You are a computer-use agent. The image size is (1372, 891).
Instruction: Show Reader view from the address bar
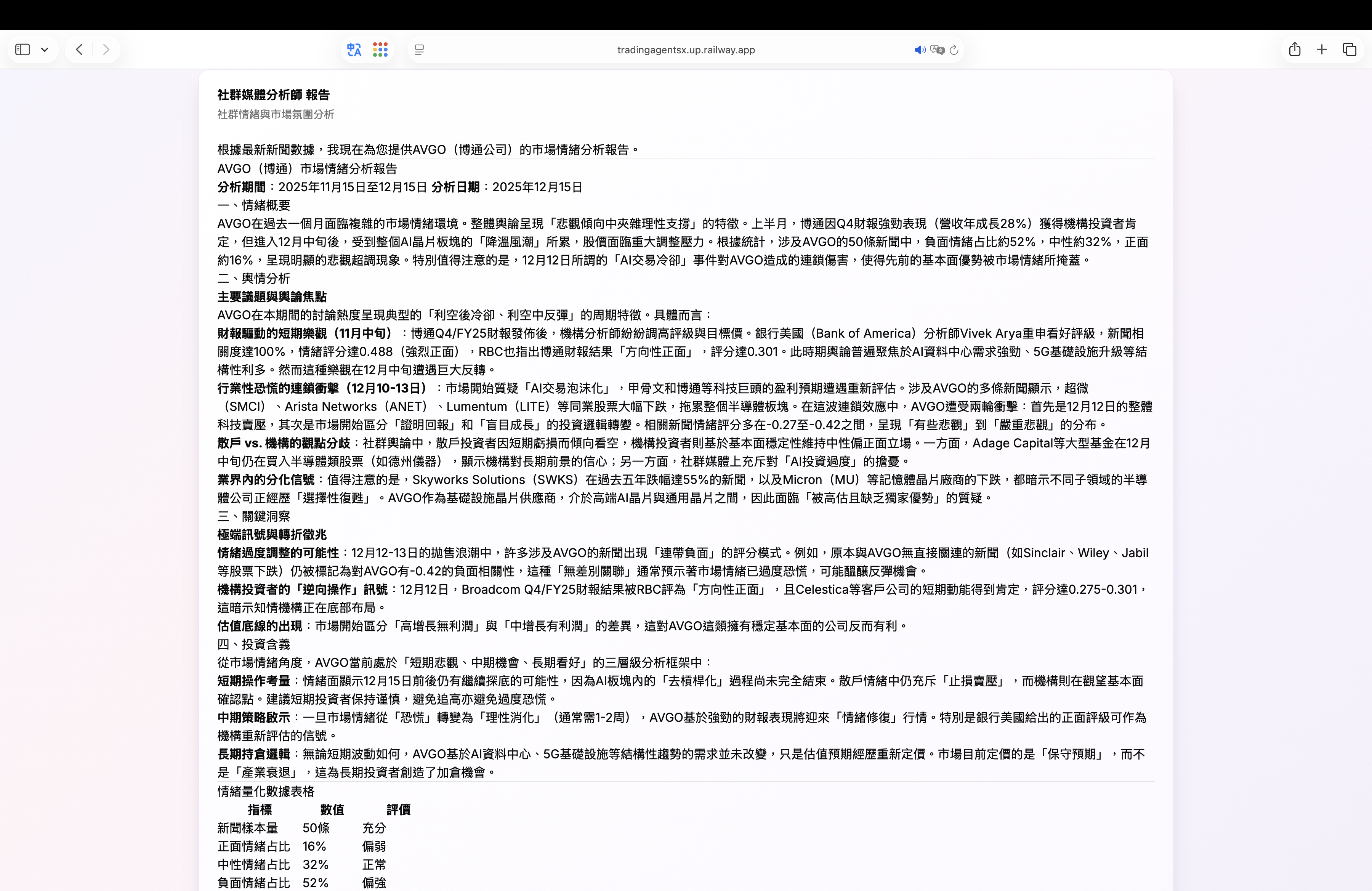420,50
